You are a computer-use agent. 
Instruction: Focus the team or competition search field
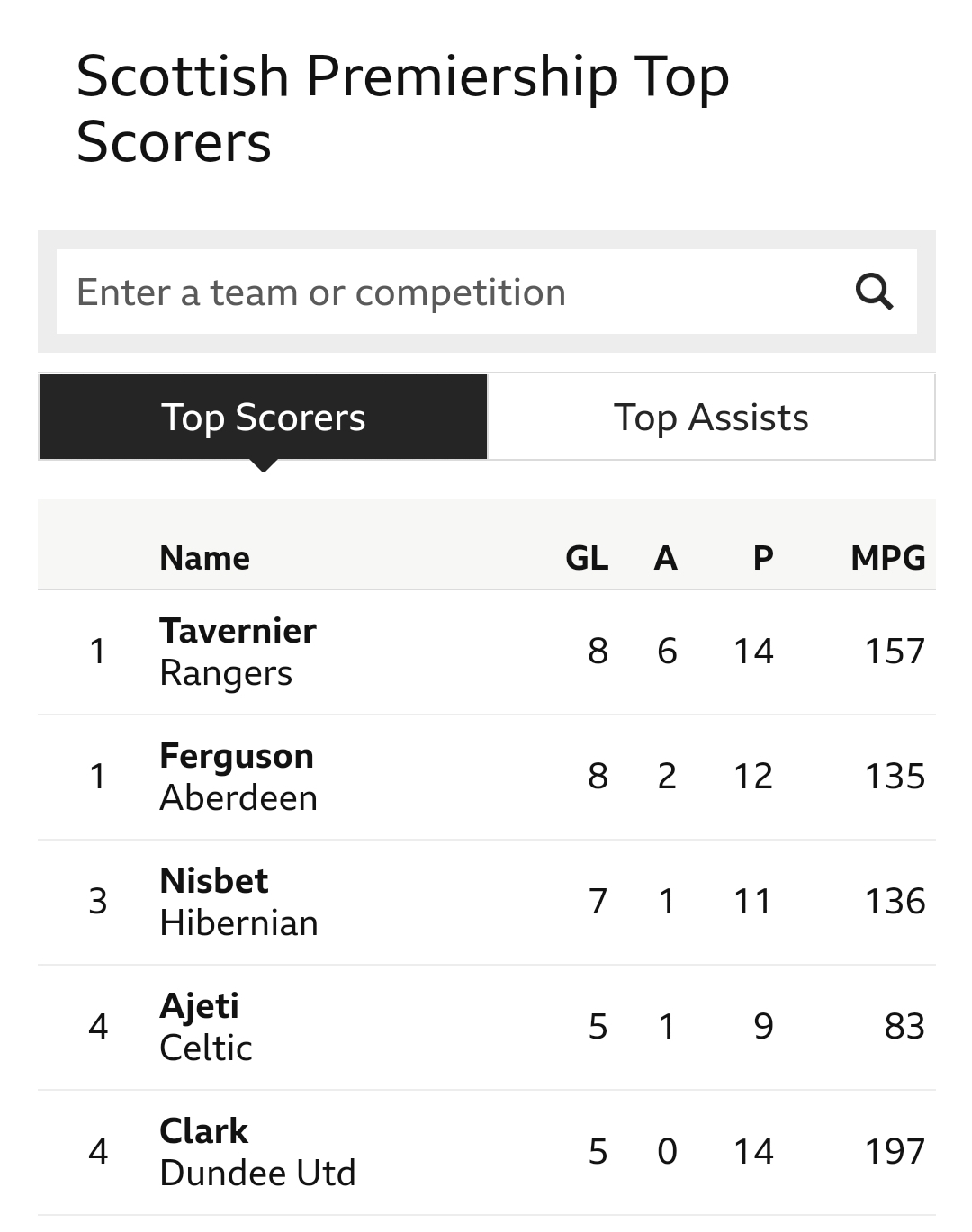pos(486,292)
